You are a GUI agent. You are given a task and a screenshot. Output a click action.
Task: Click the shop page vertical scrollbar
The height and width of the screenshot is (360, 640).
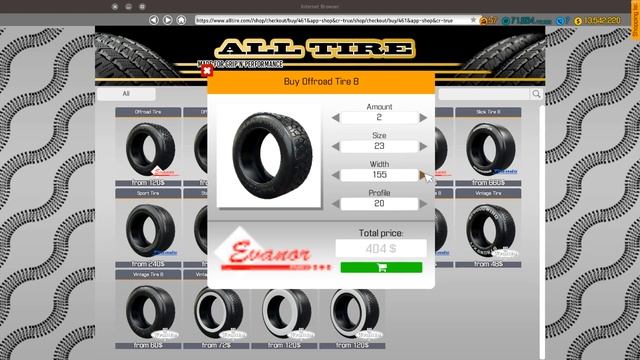coord(542,231)
